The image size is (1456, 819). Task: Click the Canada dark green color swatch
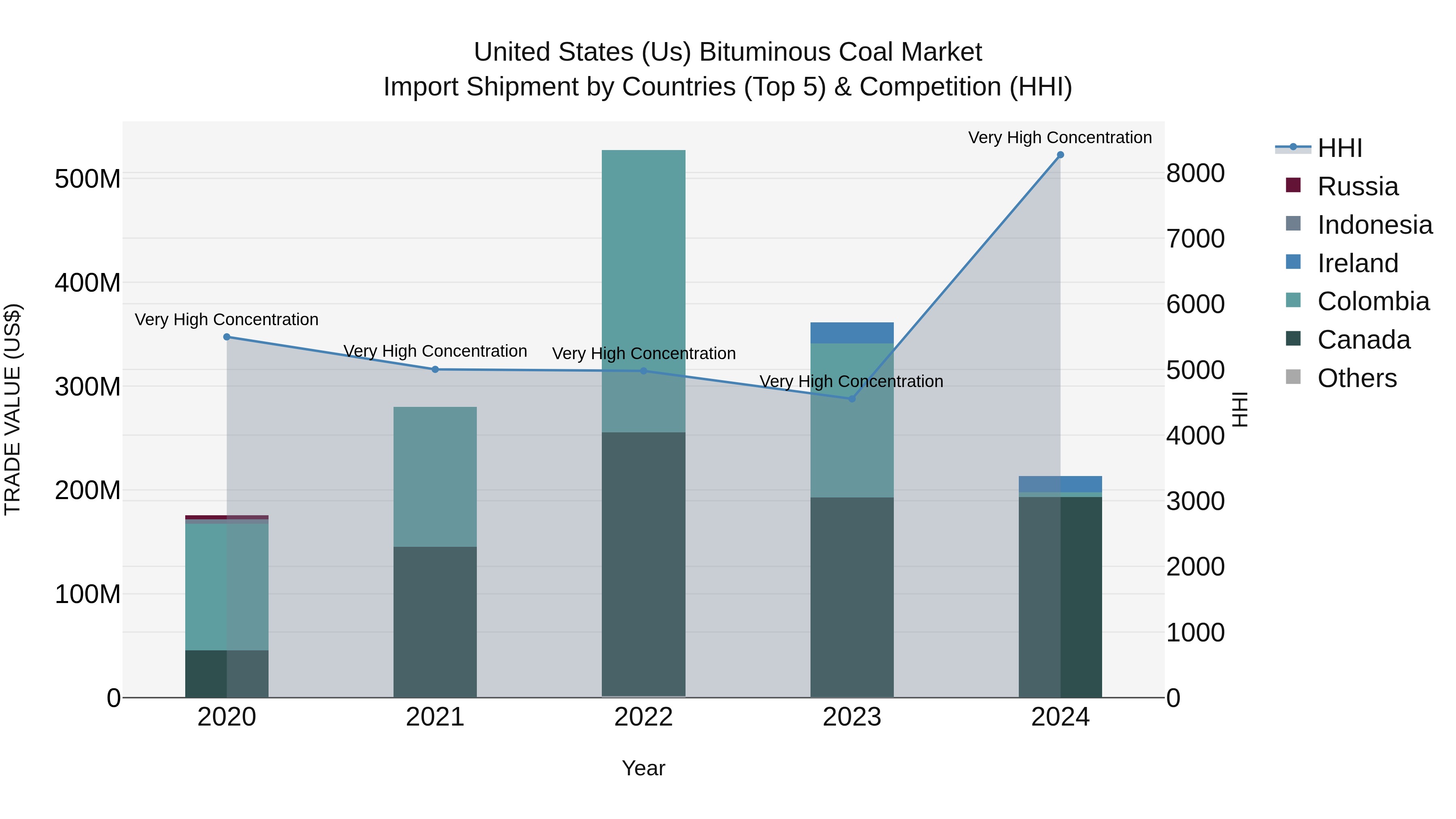pos(1293,339)
